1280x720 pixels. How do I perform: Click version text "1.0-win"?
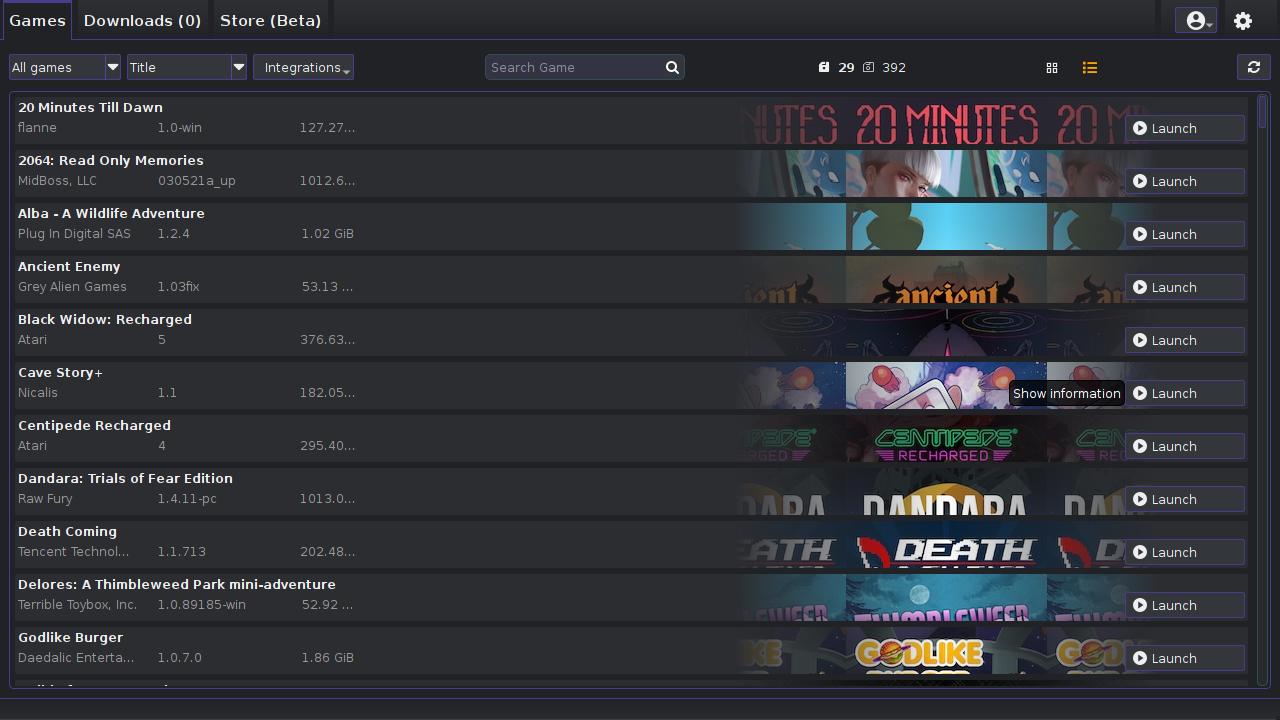[x=180, y=127]
